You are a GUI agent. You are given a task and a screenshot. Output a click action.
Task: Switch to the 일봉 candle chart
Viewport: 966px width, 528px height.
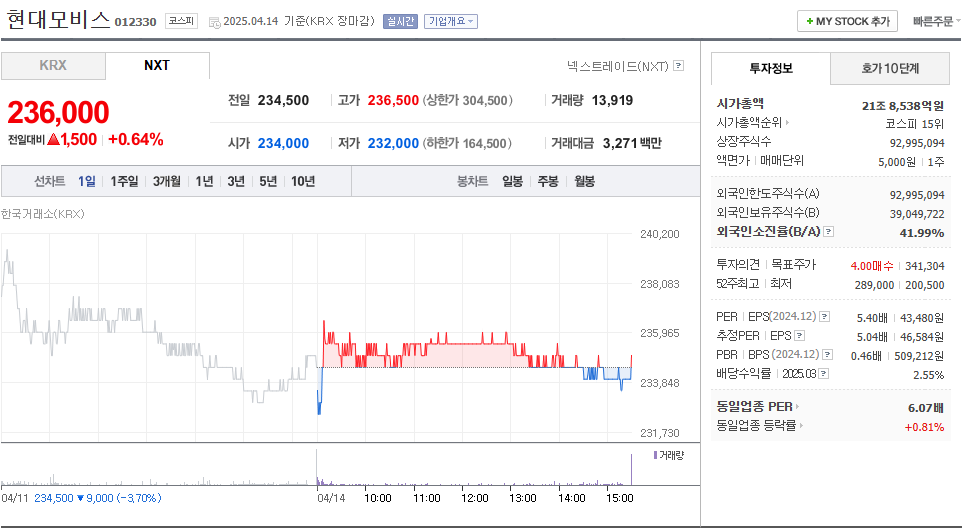[x=512, y=181]
